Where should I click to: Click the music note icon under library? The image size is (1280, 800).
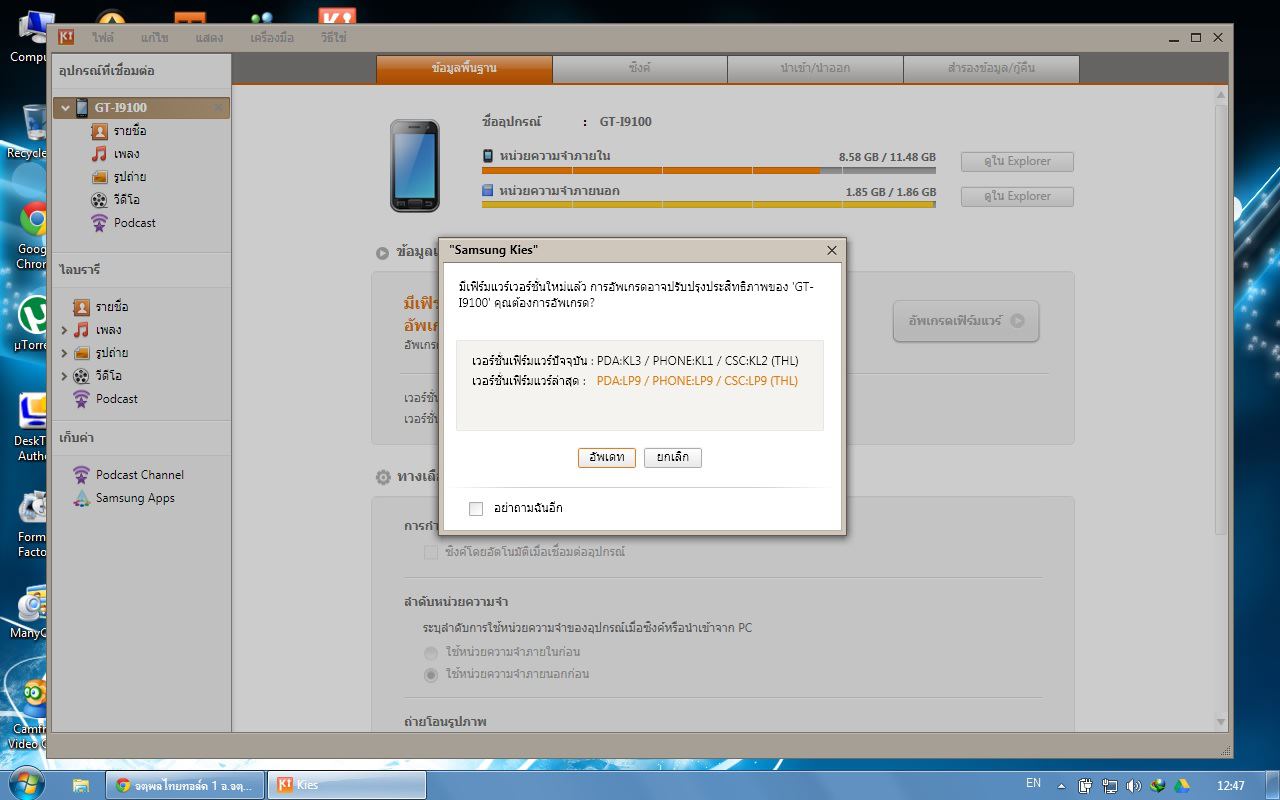click(x=82, y=330)
